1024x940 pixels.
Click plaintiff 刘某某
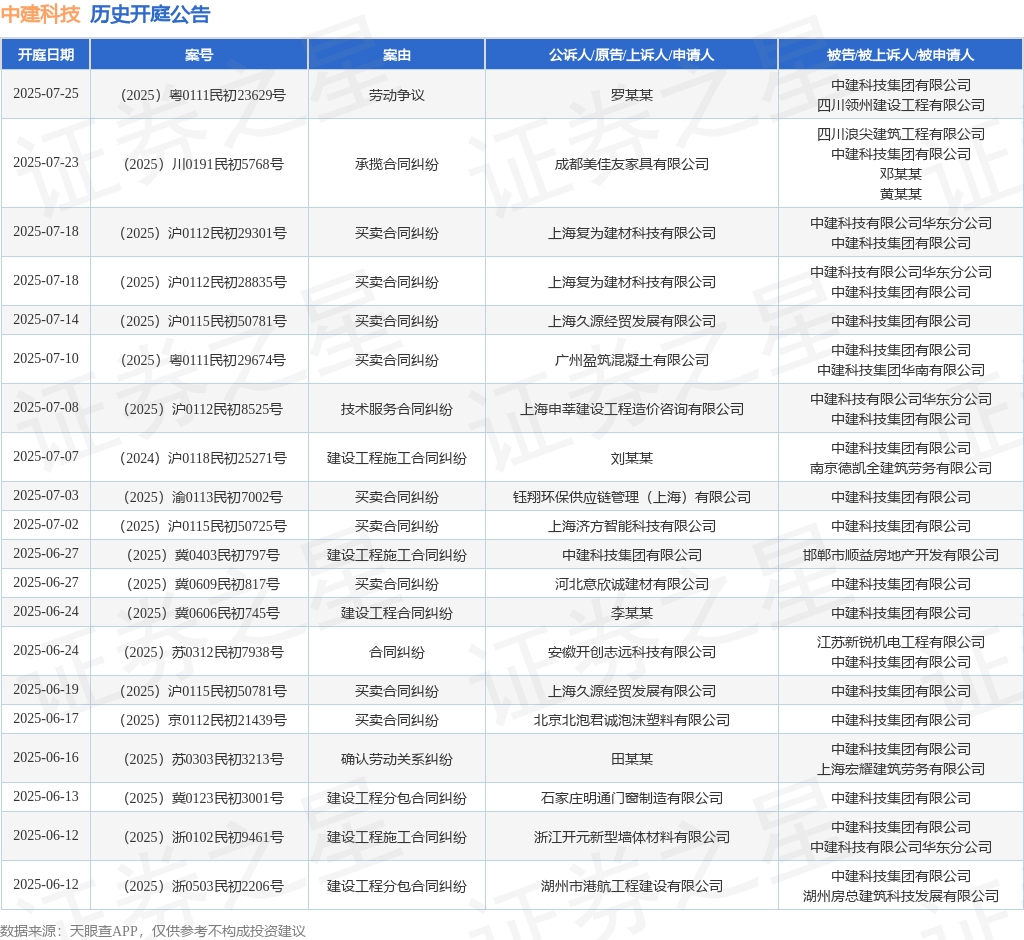(632, 458)
